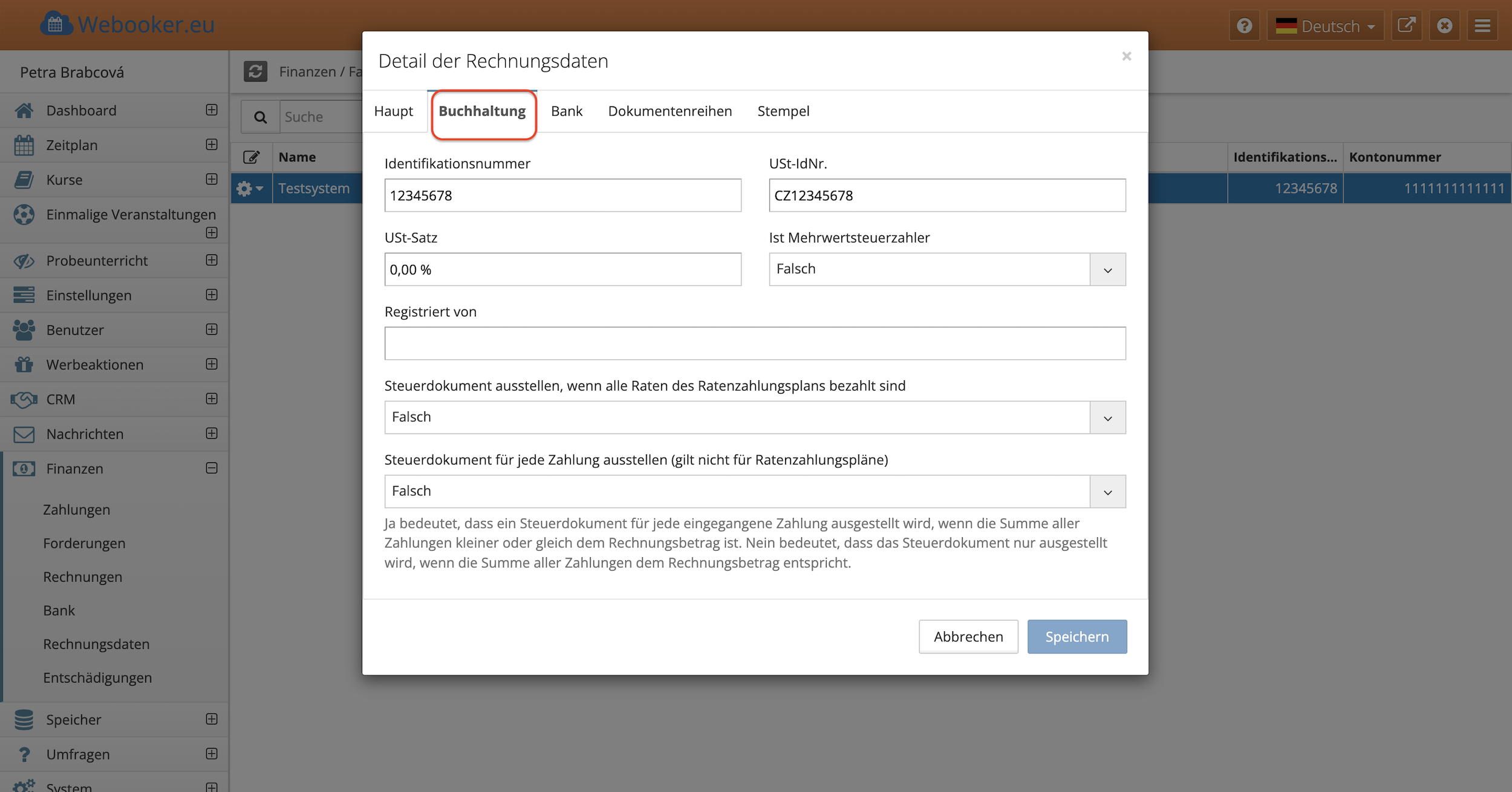1512x792 pixels.
Task: Click the Registriert von input field
Action: (x=754, y=343)
